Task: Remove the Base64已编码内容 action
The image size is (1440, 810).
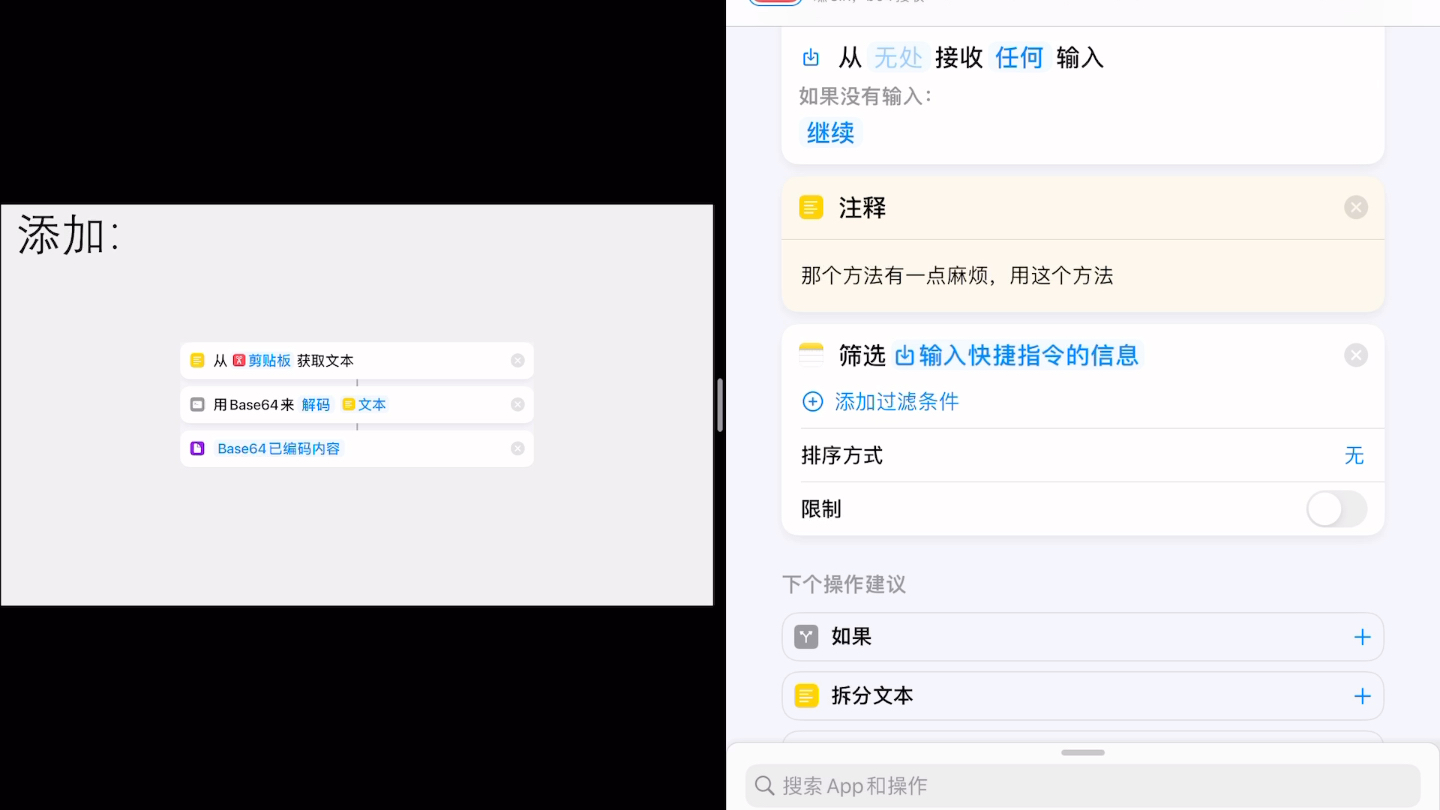Action: 517,449
